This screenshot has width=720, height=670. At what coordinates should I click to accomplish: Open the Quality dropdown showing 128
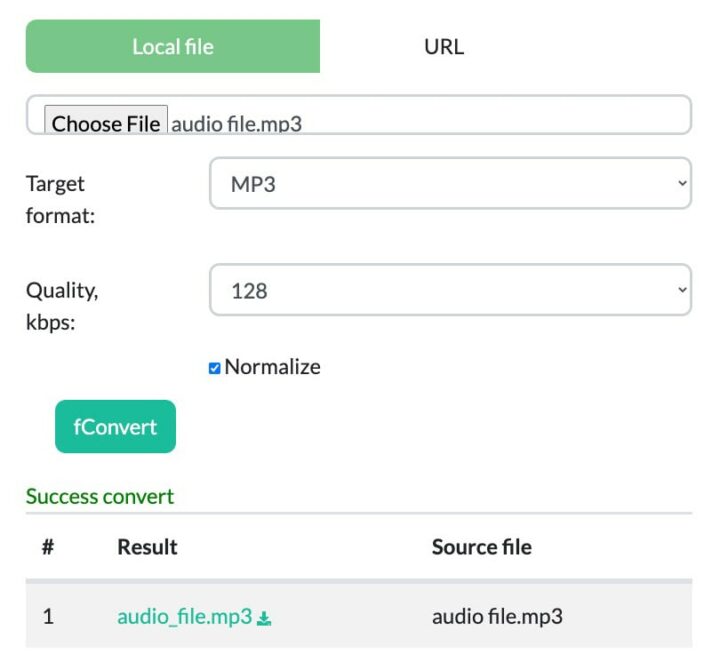450,290
